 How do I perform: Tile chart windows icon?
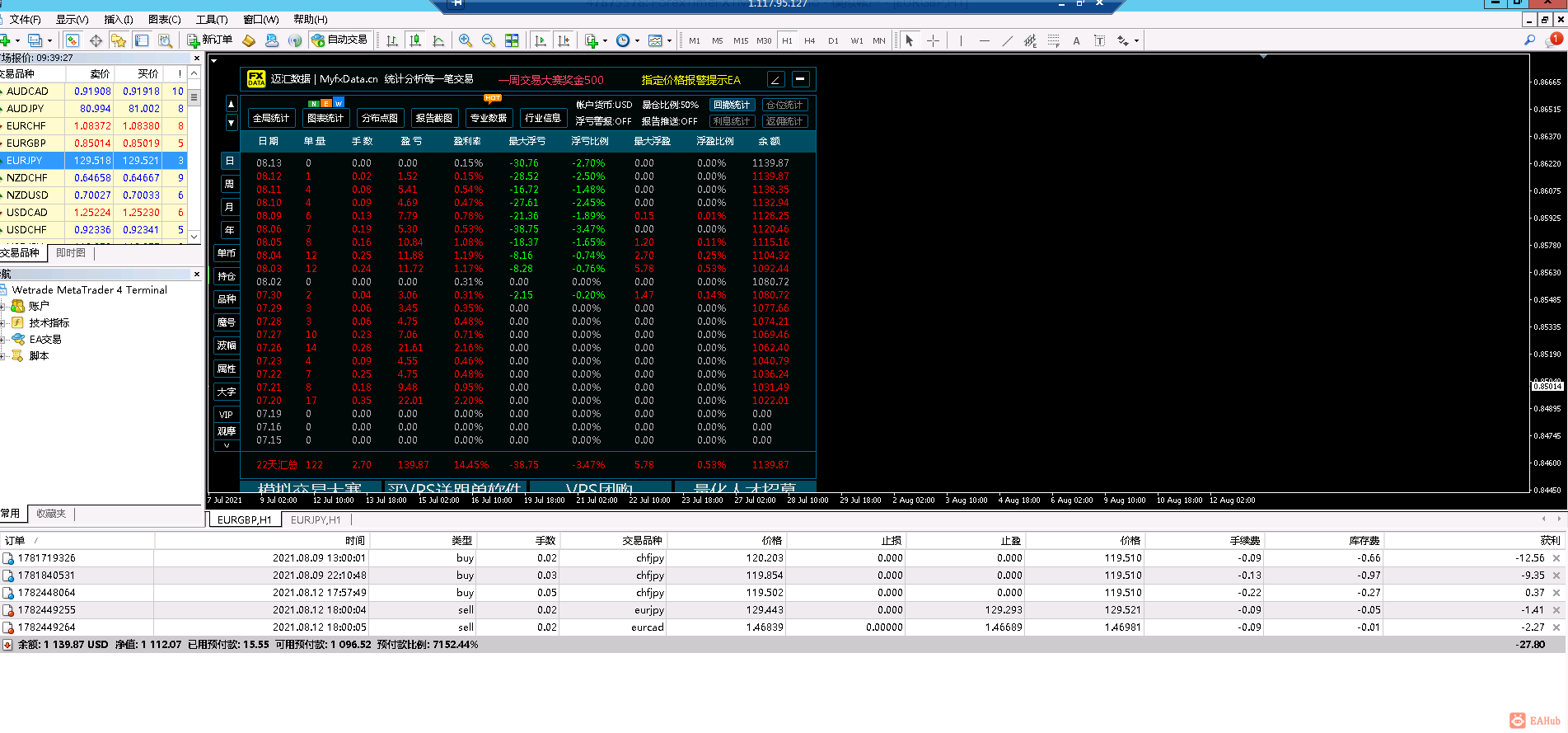[x=512, y=40]
